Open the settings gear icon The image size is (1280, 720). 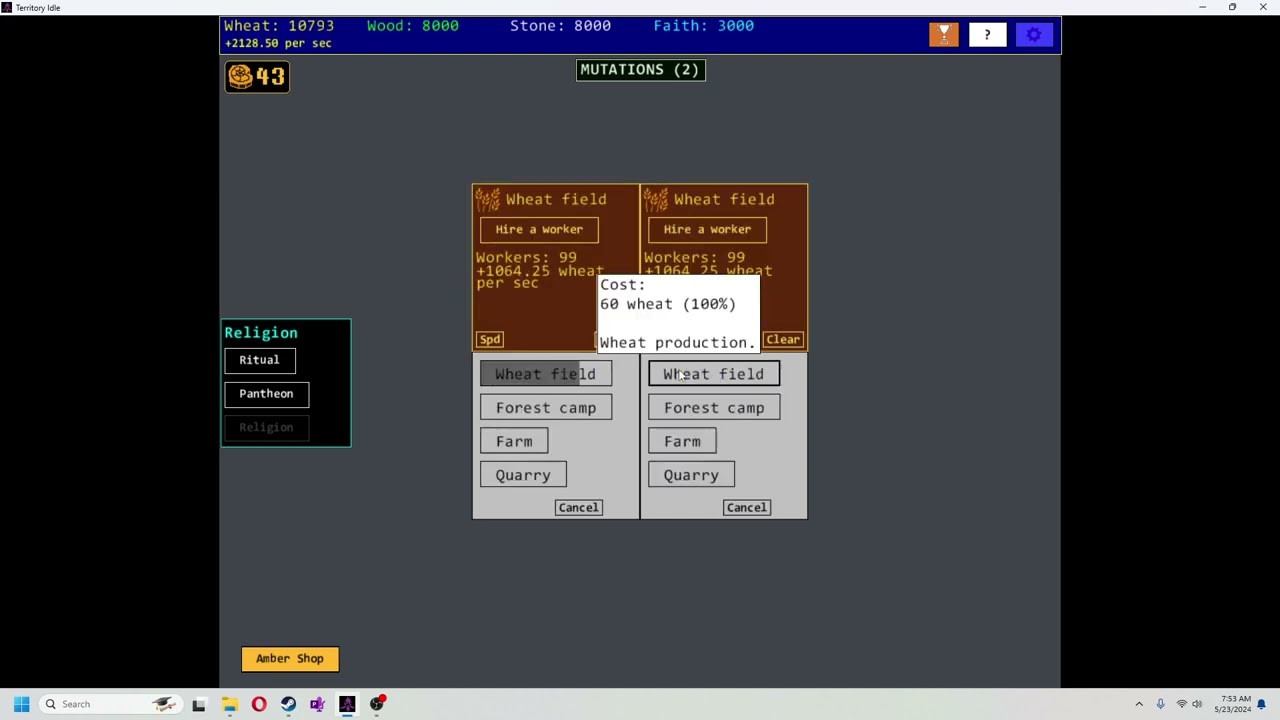coord(1034,35)
